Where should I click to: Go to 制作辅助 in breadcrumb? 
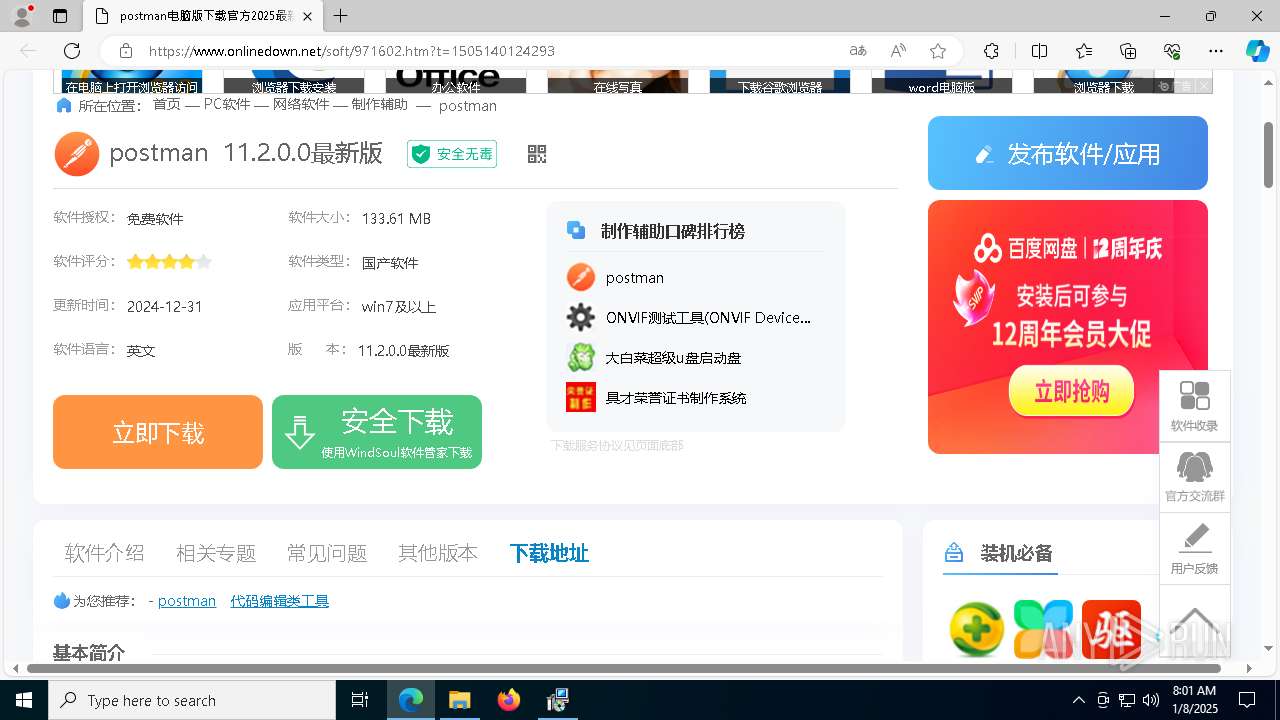point(380,105)
